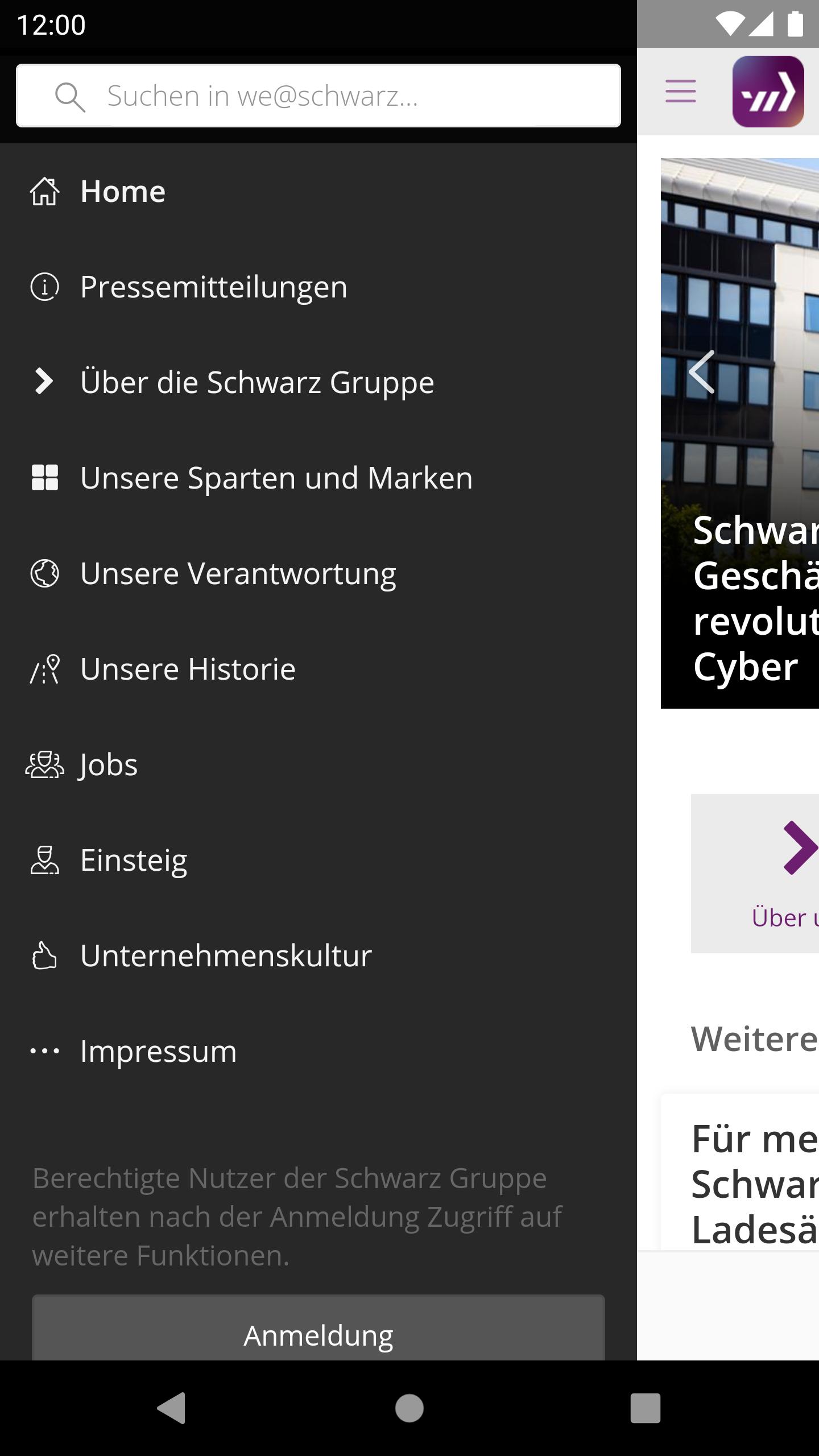Tap the search magnifier icon
The image size is (819, 1456).
(70, 97)
